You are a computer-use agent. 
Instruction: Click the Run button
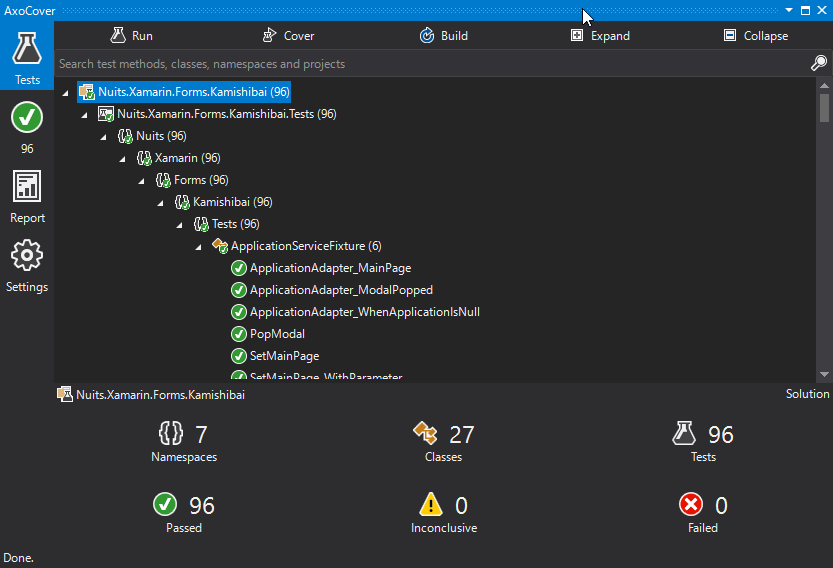(131, 36)
